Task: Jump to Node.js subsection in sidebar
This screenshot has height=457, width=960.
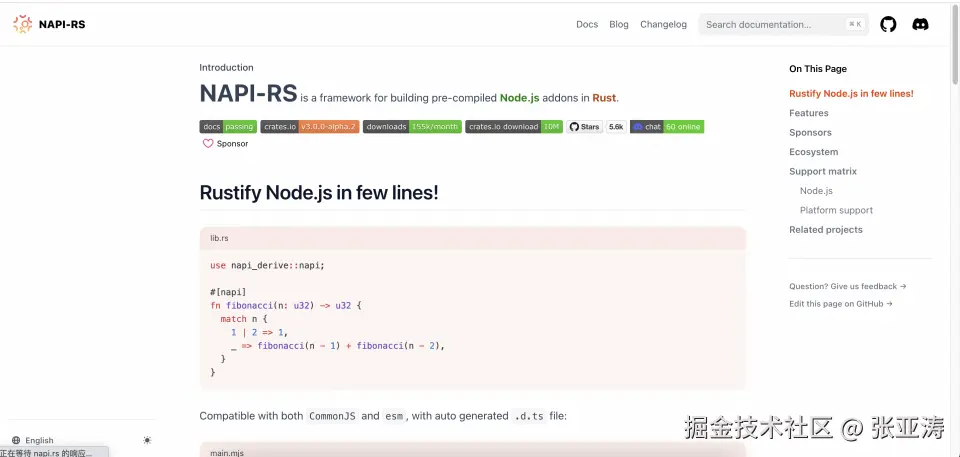Action: click(x=816, y=191)
